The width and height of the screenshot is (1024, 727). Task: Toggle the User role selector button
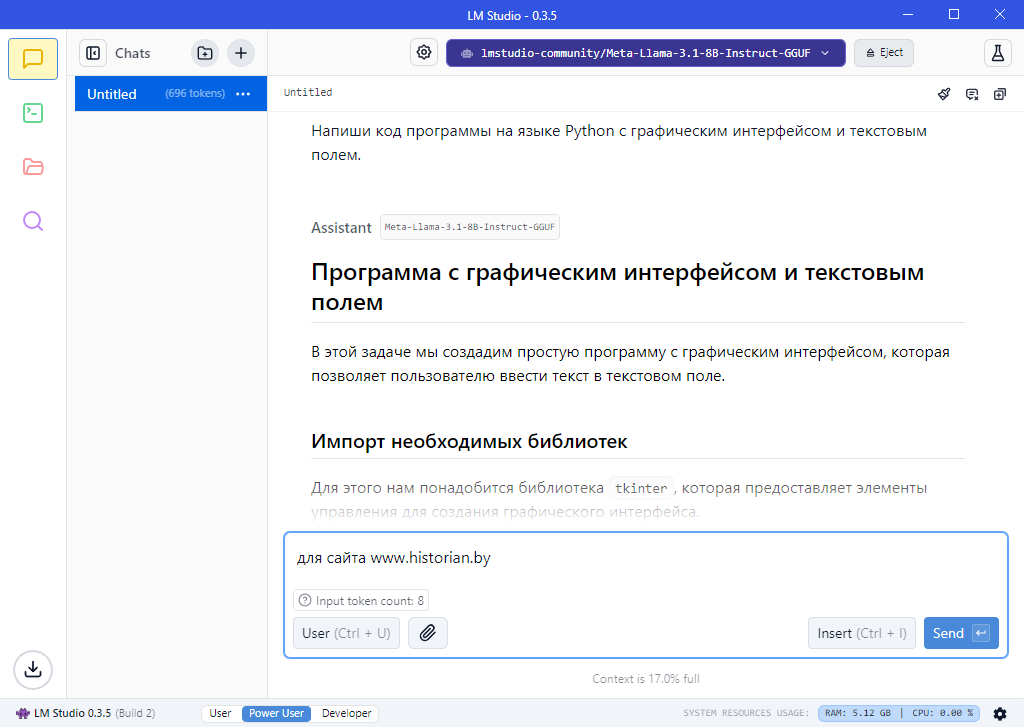(x=346, y=633)
